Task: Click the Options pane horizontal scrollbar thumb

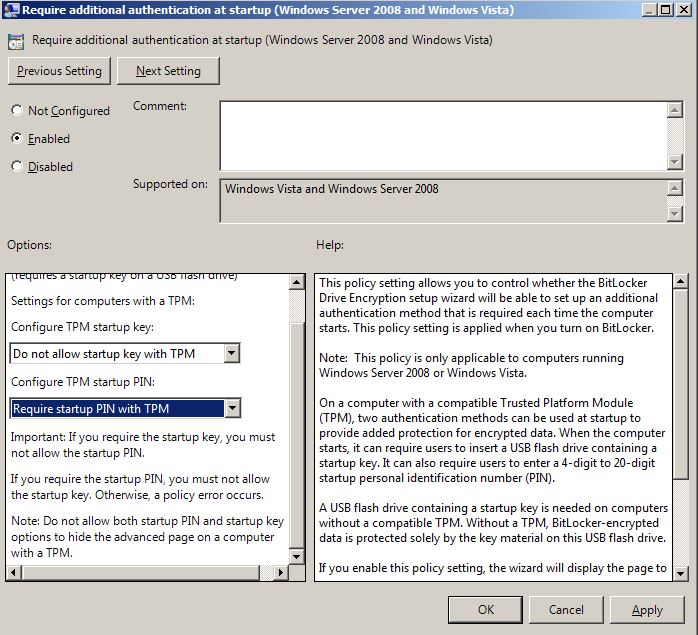Action: pos(140,573)
